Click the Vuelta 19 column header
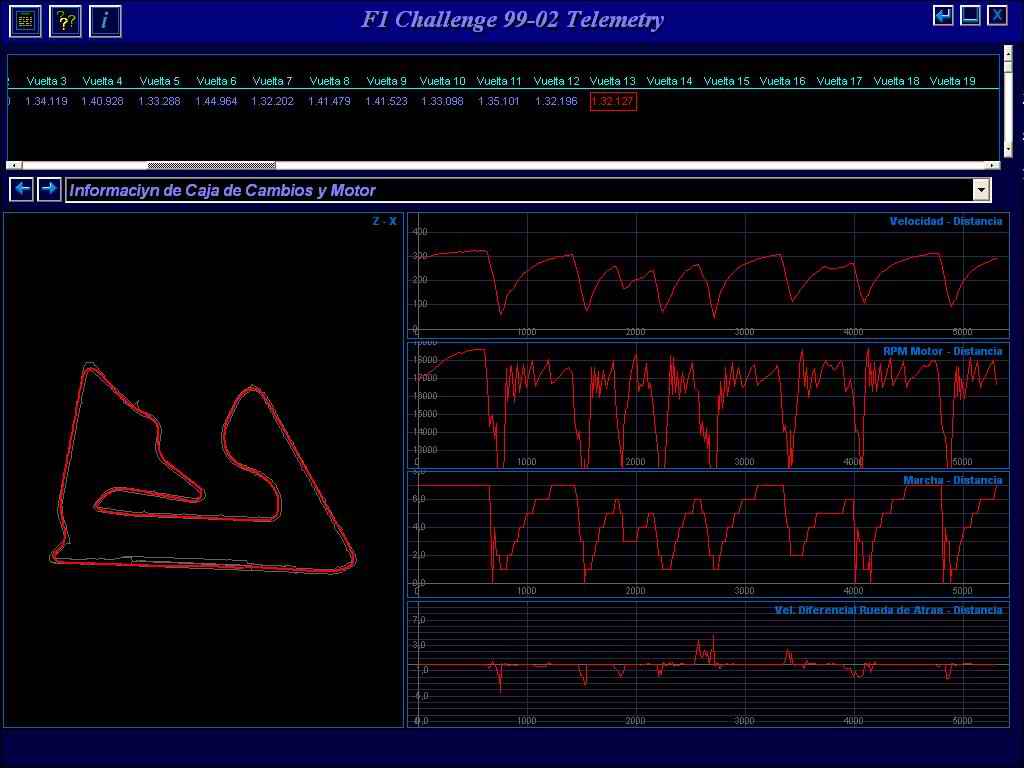Viewport: 1024px width, 768px height. (x=952, y=81)
